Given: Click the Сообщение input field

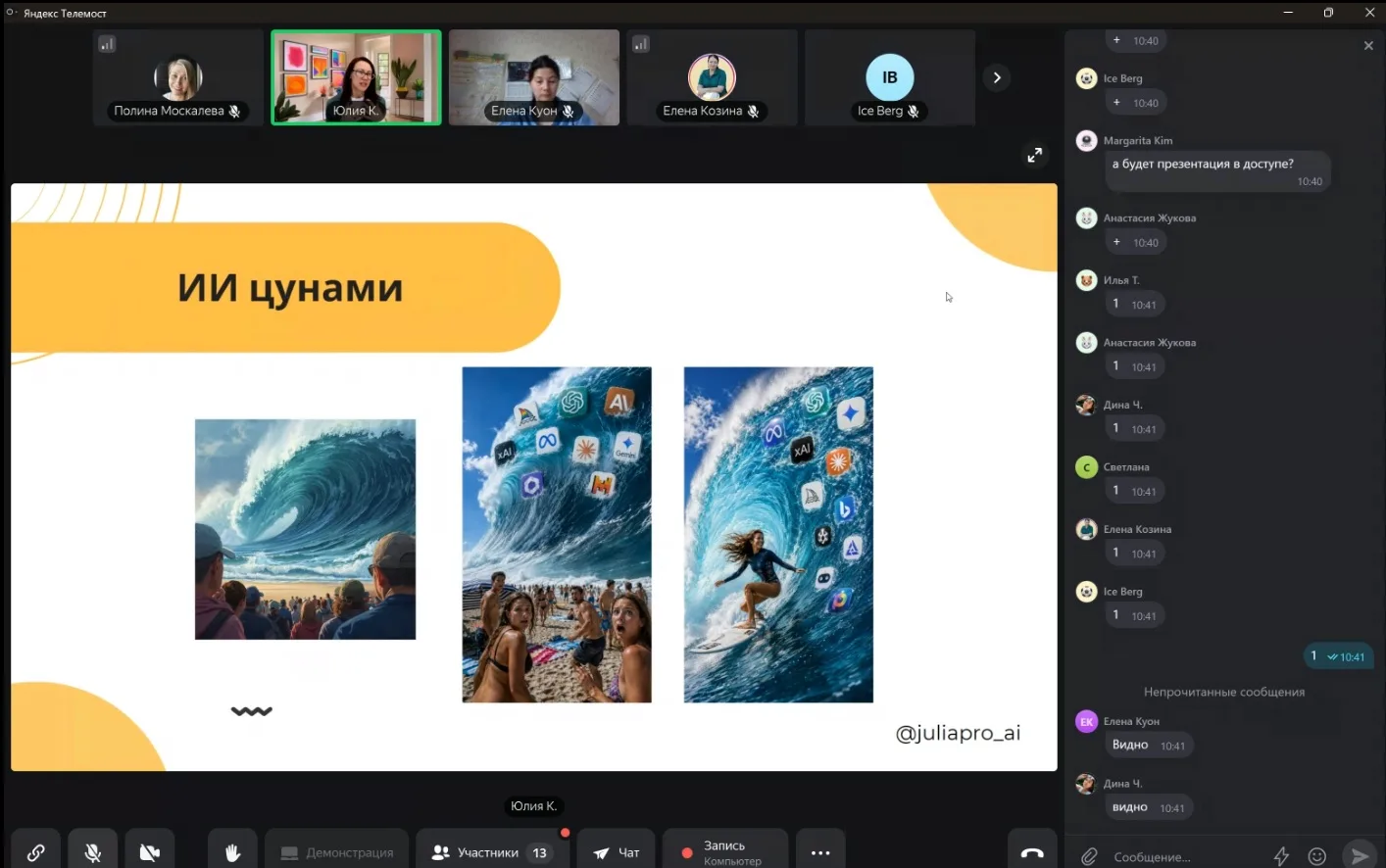Looking at the screenshot, I should point(1186,856).
